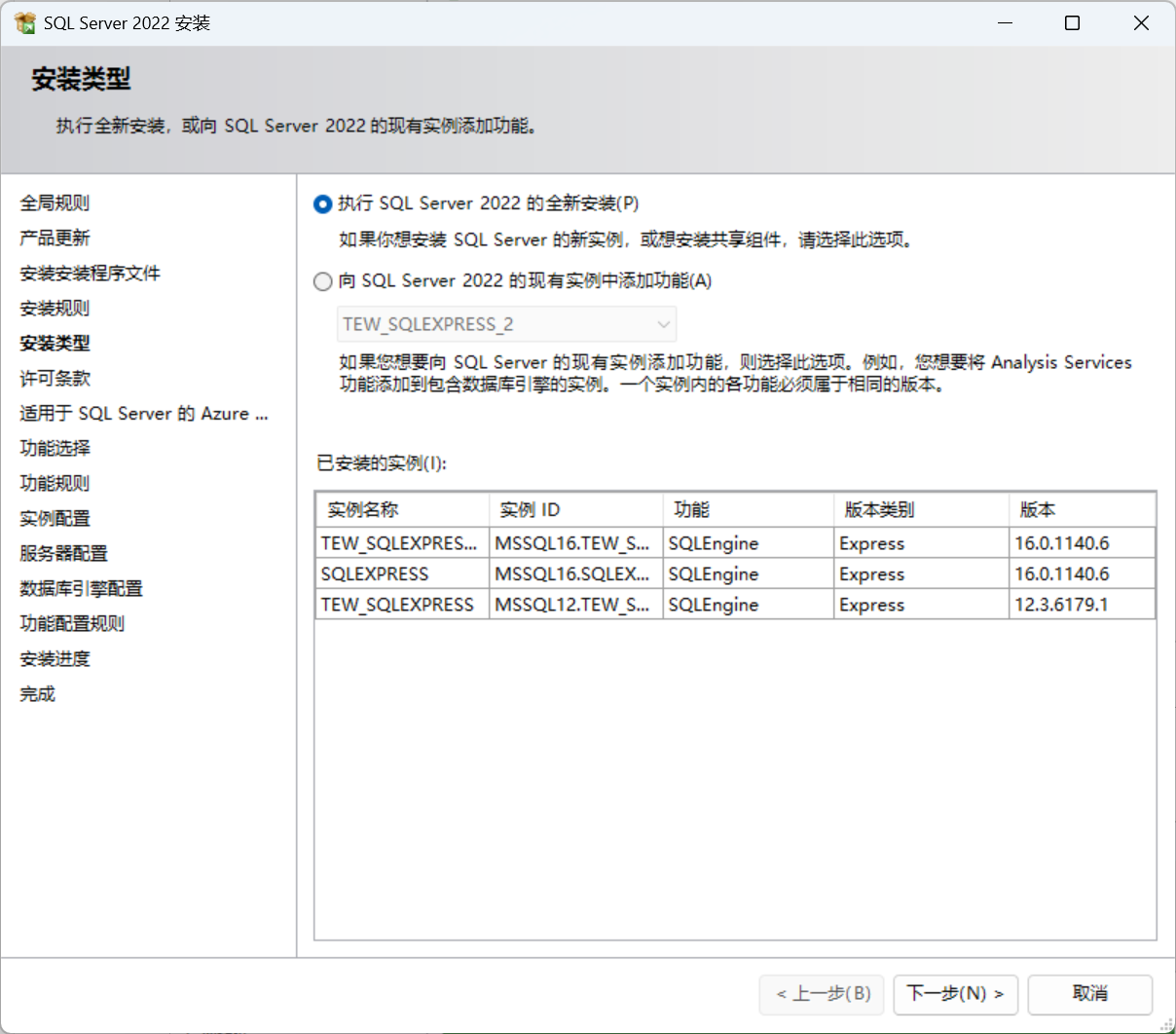This screenshot has width=1176, height=1034.
Task: Click 全局规则 in the step list
Action: click(x=55, y=203)
